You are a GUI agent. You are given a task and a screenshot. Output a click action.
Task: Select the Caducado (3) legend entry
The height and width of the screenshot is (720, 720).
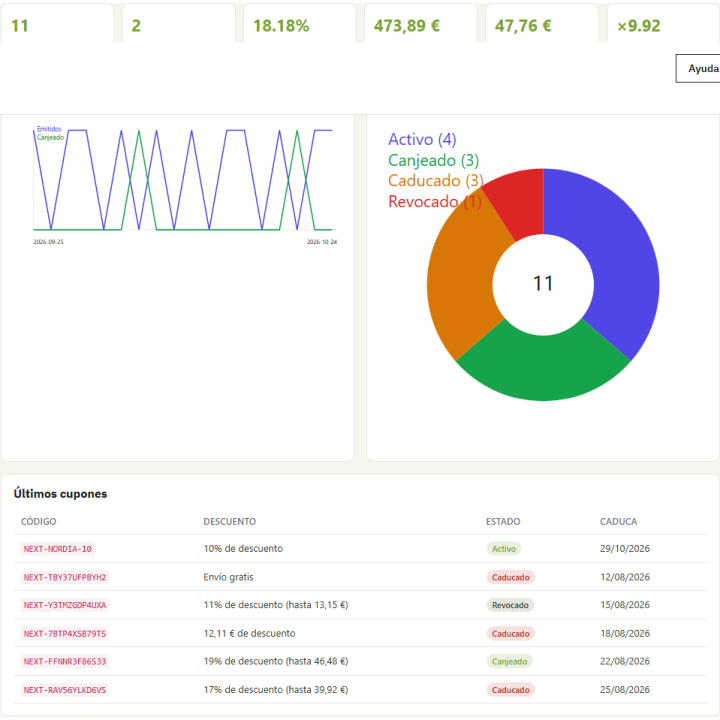tap(435, 181)
